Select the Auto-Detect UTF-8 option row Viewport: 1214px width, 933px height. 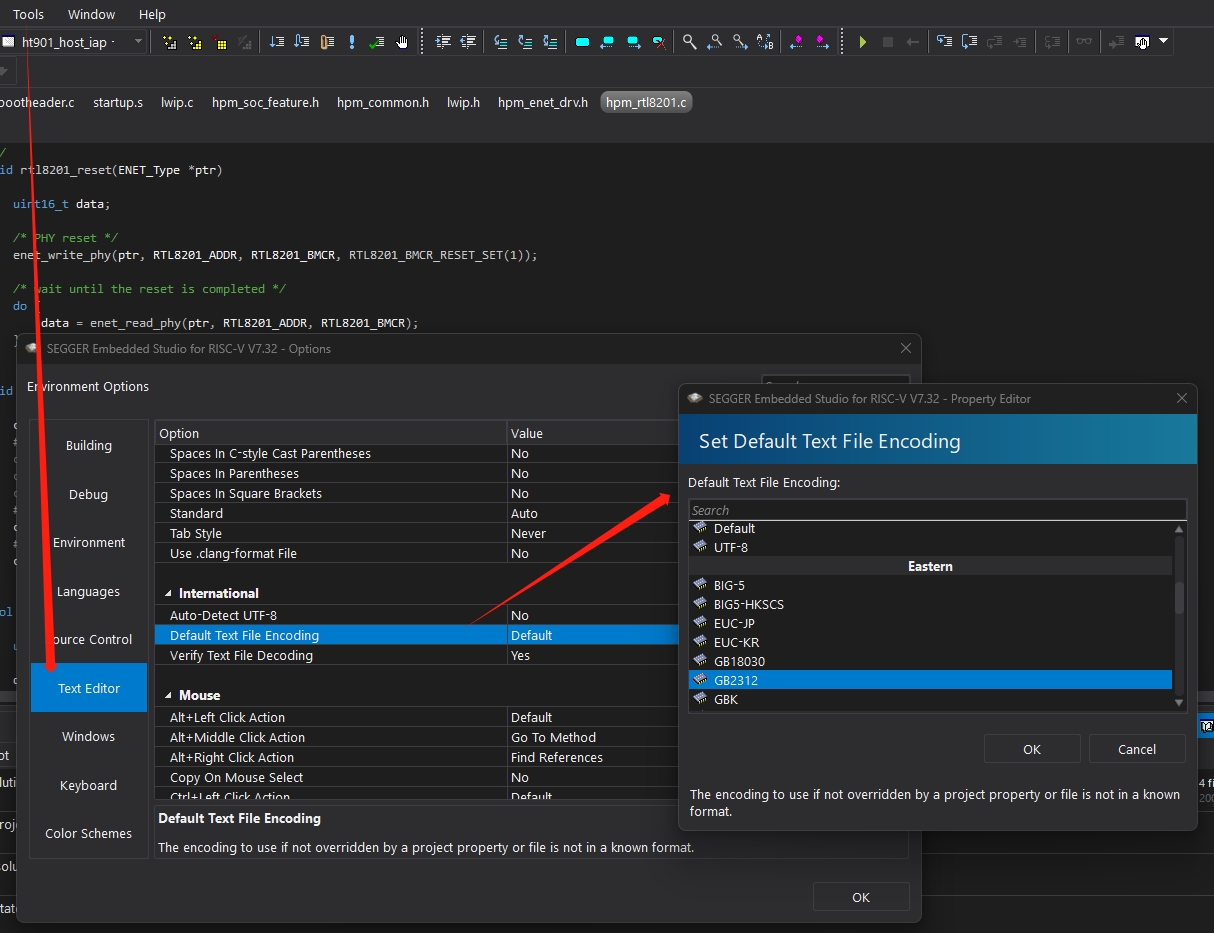(x=417, y=615)
